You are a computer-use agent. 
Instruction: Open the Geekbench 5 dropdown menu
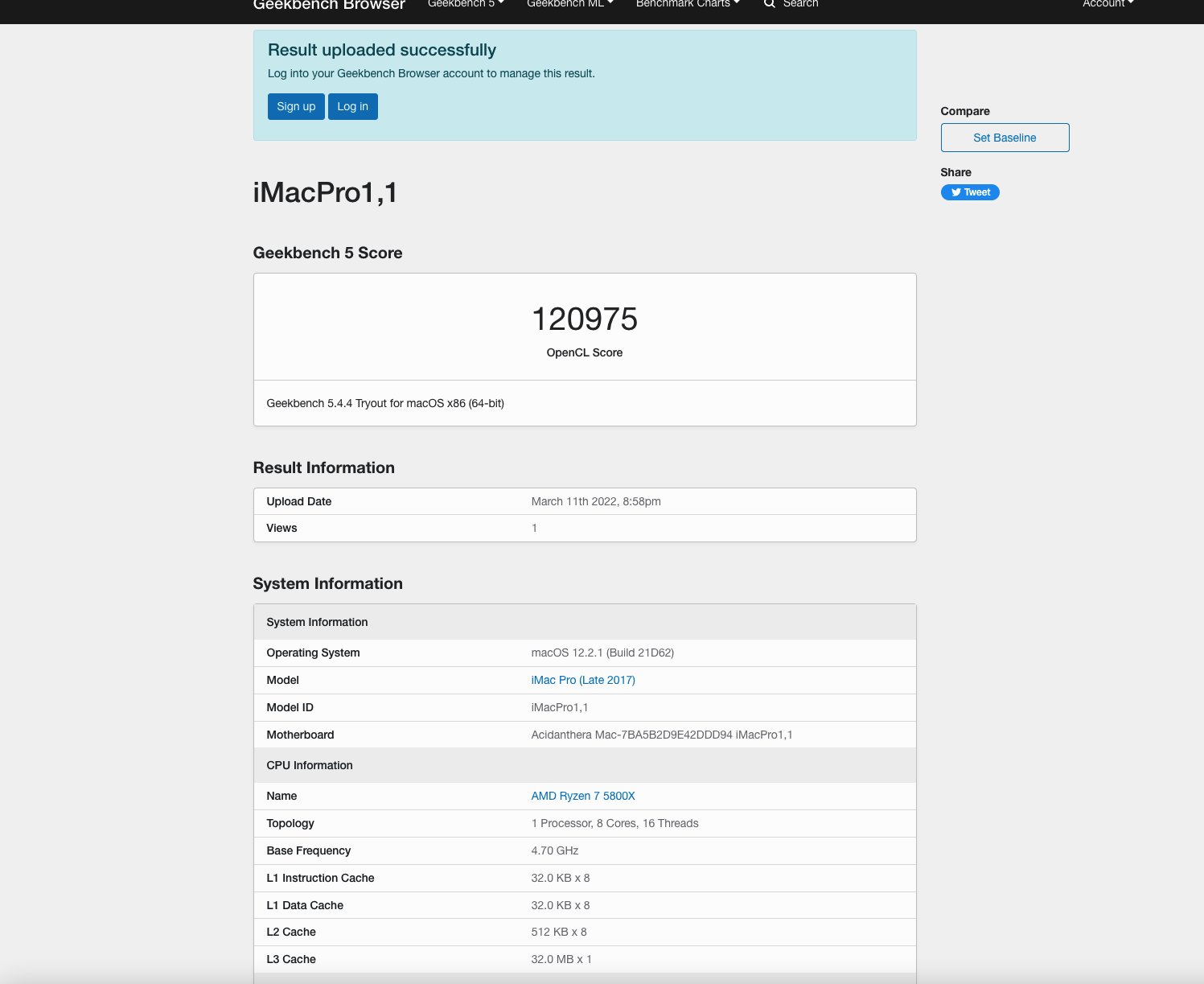466,4
